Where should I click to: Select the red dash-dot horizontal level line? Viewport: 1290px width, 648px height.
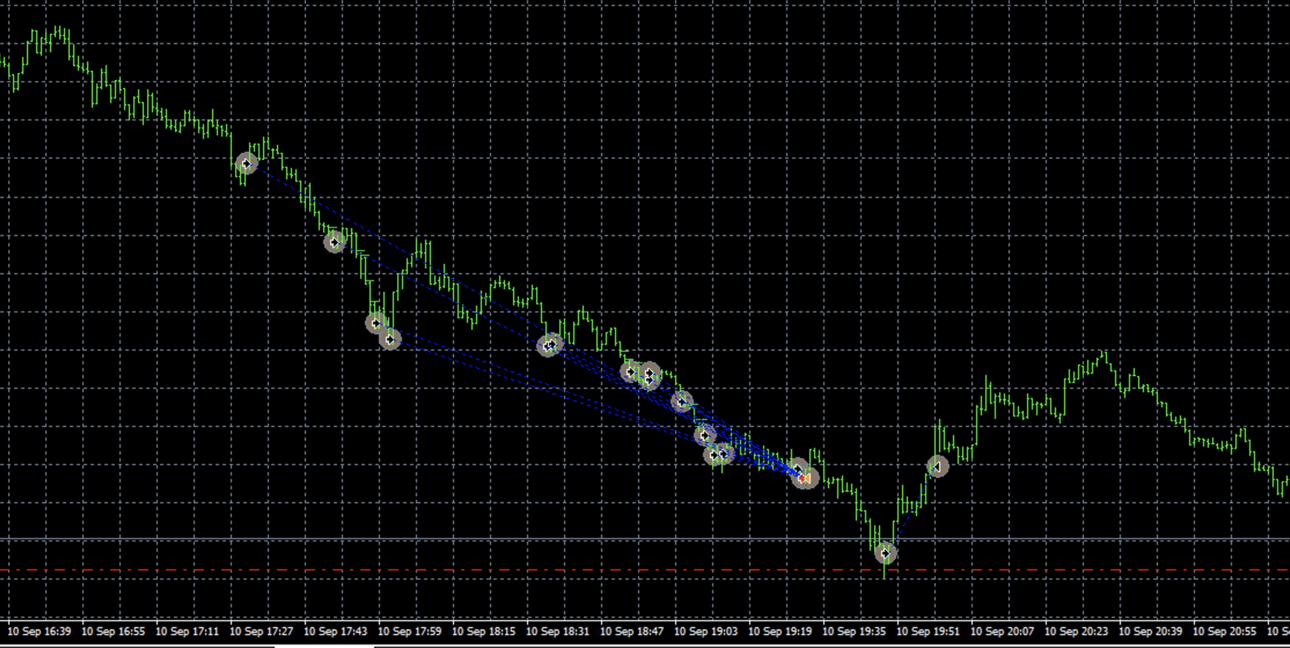645,570
